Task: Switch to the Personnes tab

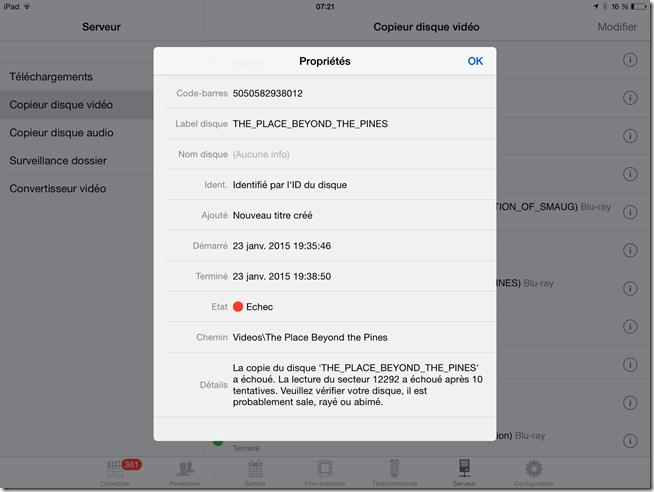Action: (x=185, y=473)
